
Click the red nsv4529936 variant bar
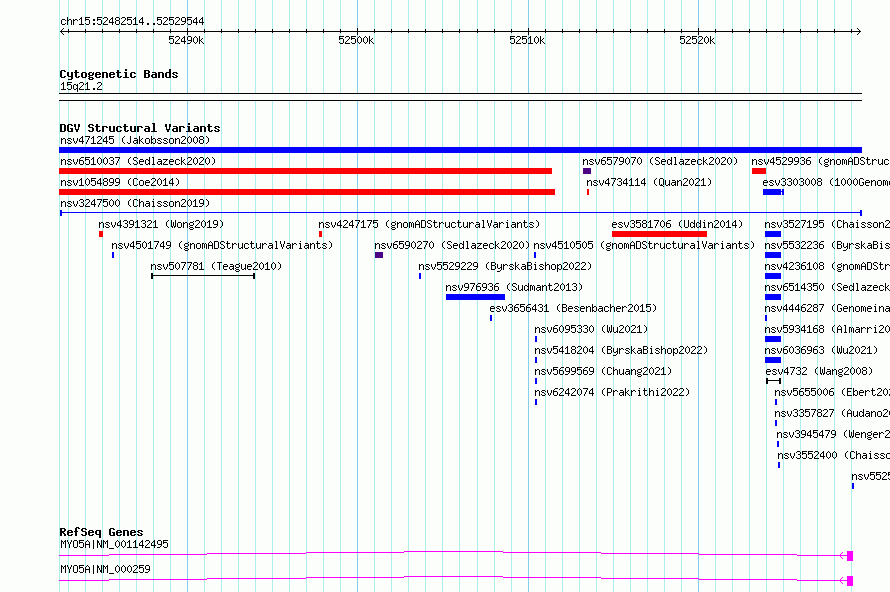point(759,171)
